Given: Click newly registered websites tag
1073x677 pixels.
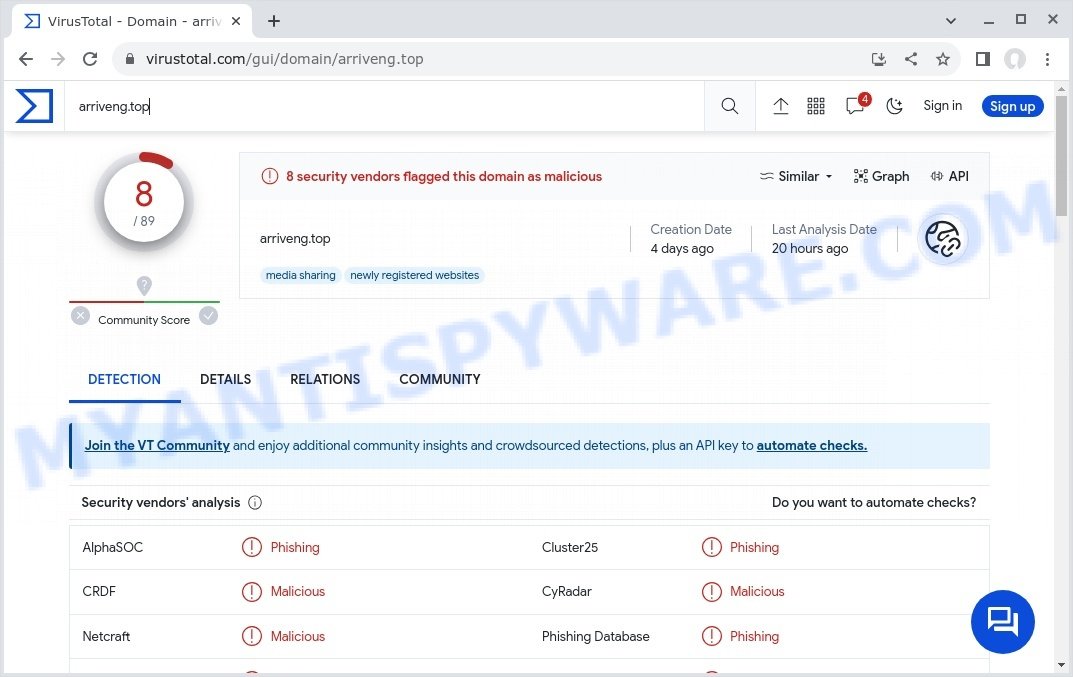Looking at the screenshot, I should (414, 275).
